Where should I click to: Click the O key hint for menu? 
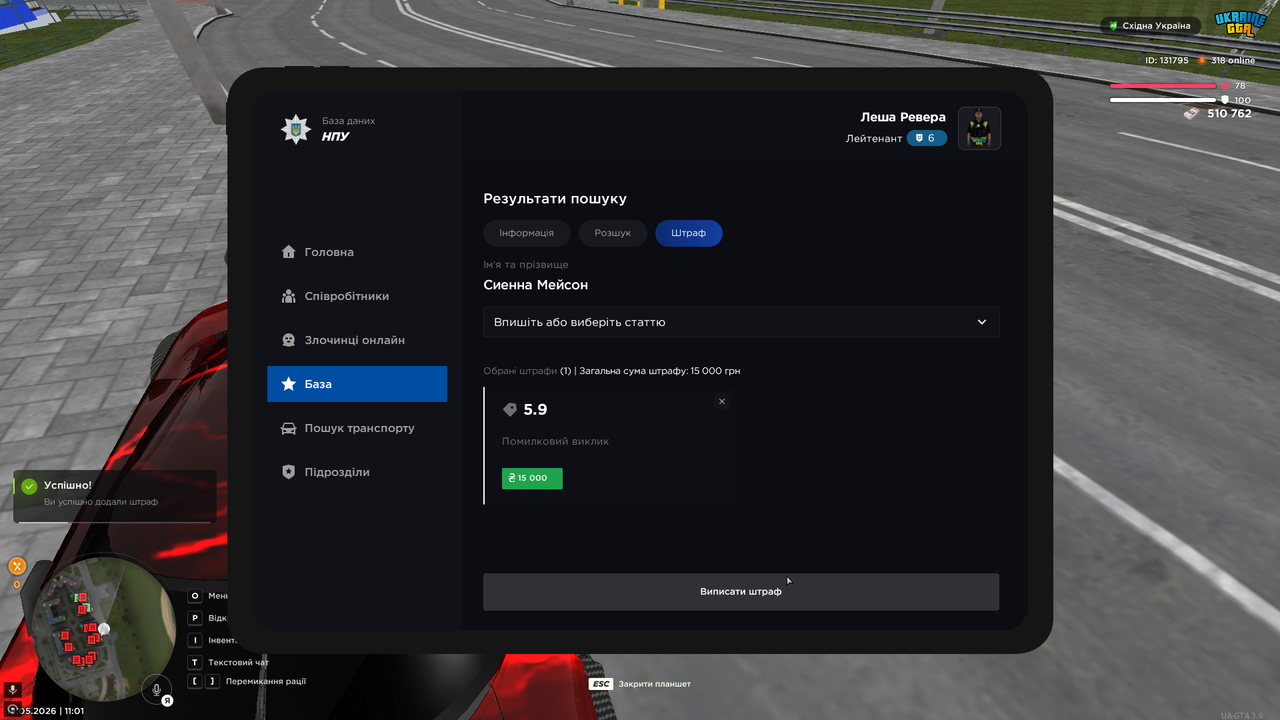(195, 595)
